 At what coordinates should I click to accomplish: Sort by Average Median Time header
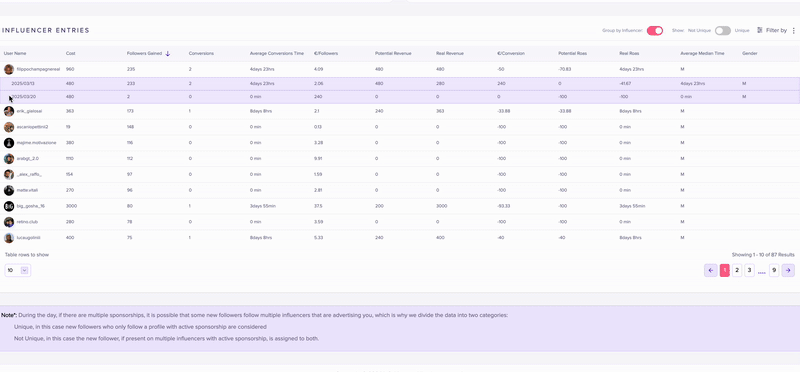[x=702, y=54]
